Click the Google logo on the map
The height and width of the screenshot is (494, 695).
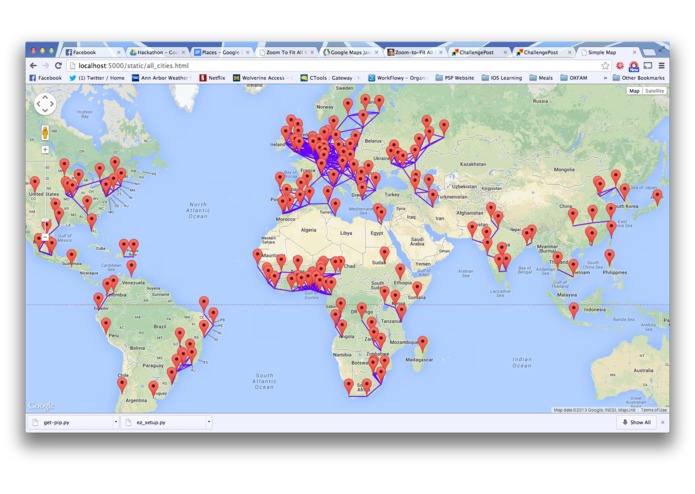(41, 406)
